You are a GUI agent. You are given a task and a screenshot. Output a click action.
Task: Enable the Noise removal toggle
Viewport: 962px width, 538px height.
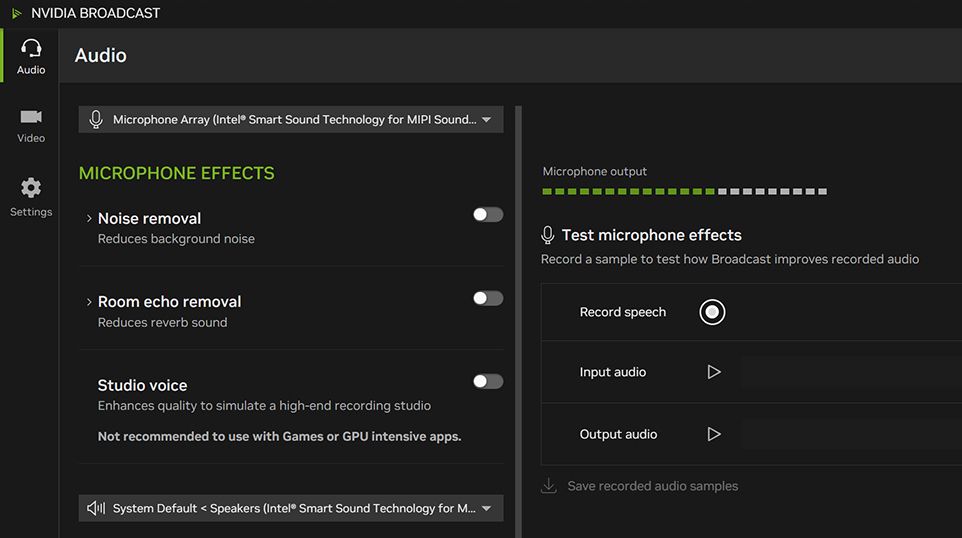(x=488, y=214)
